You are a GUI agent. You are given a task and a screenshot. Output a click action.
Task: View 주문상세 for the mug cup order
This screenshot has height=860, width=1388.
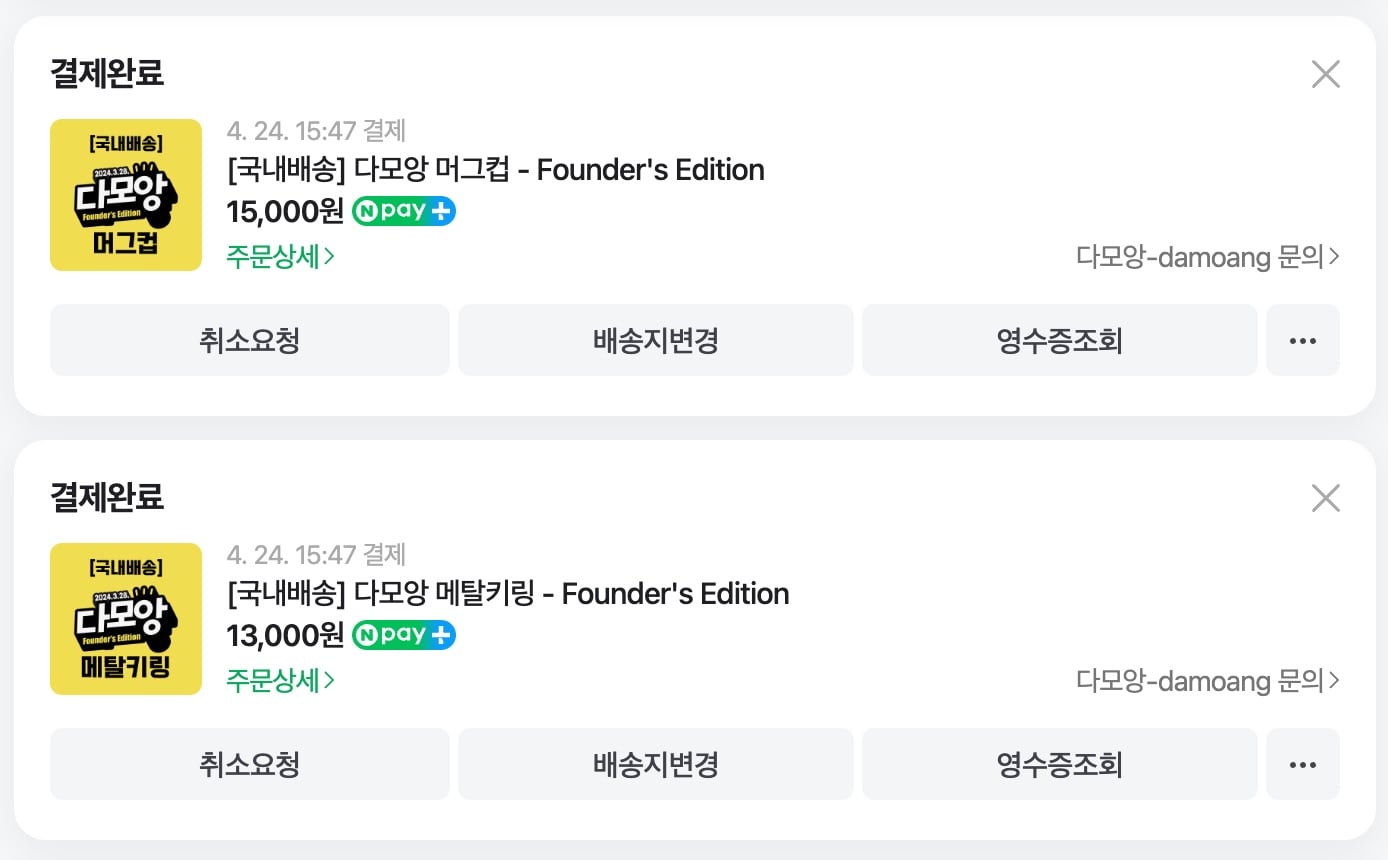tap(280, 257)
